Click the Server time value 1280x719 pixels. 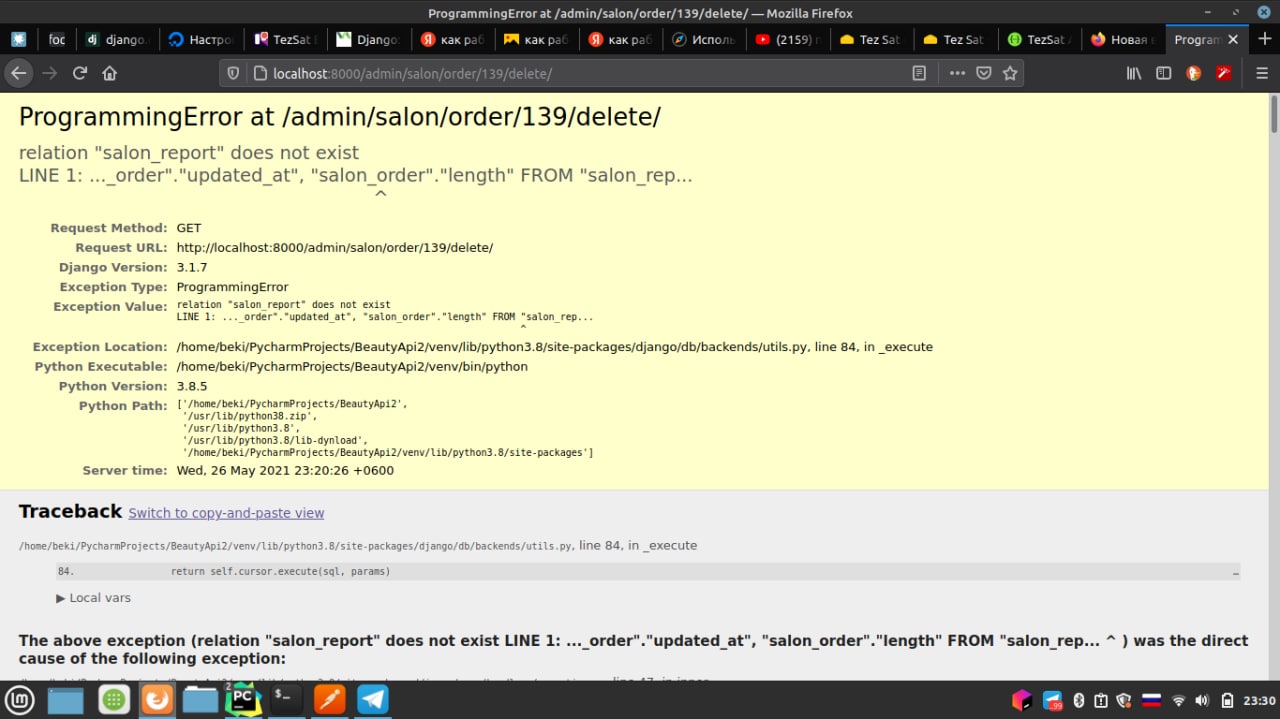285,470
